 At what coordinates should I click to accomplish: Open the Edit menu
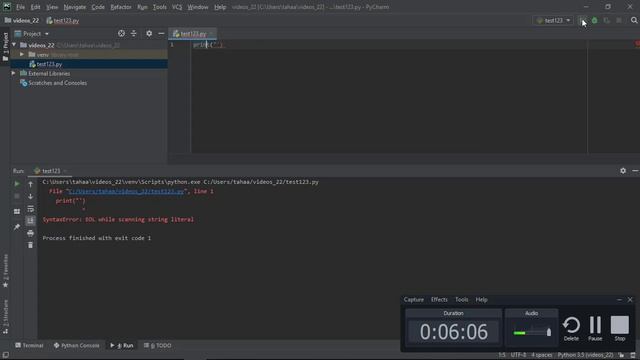36,7
